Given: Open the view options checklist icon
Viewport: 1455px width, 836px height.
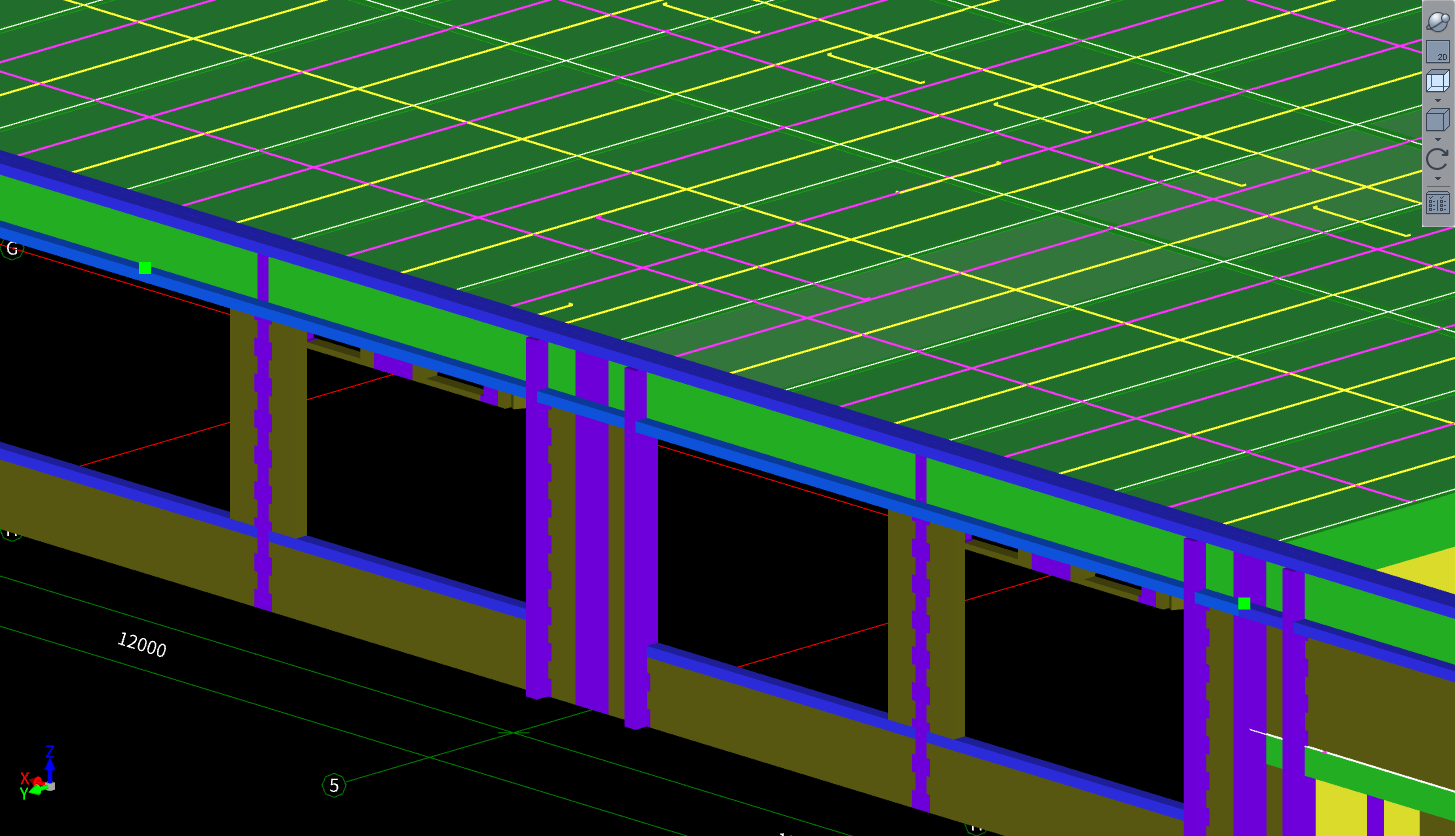Looking at the screenshot, I should click(1438, 203).
